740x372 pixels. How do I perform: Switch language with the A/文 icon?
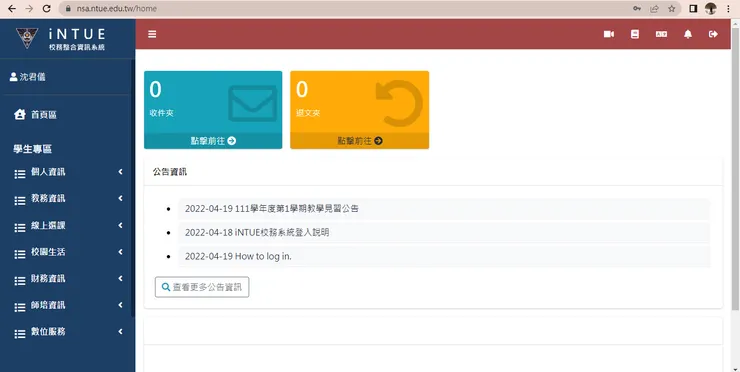tap(661, 34)
